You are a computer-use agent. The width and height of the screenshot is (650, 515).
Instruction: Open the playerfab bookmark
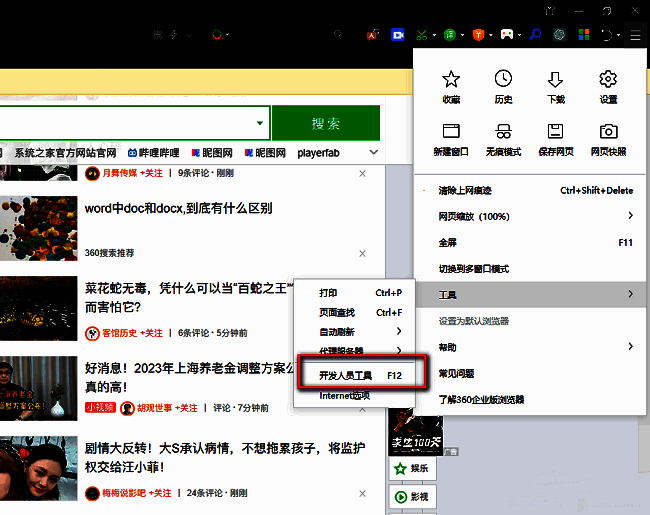[x=318, y=153]
